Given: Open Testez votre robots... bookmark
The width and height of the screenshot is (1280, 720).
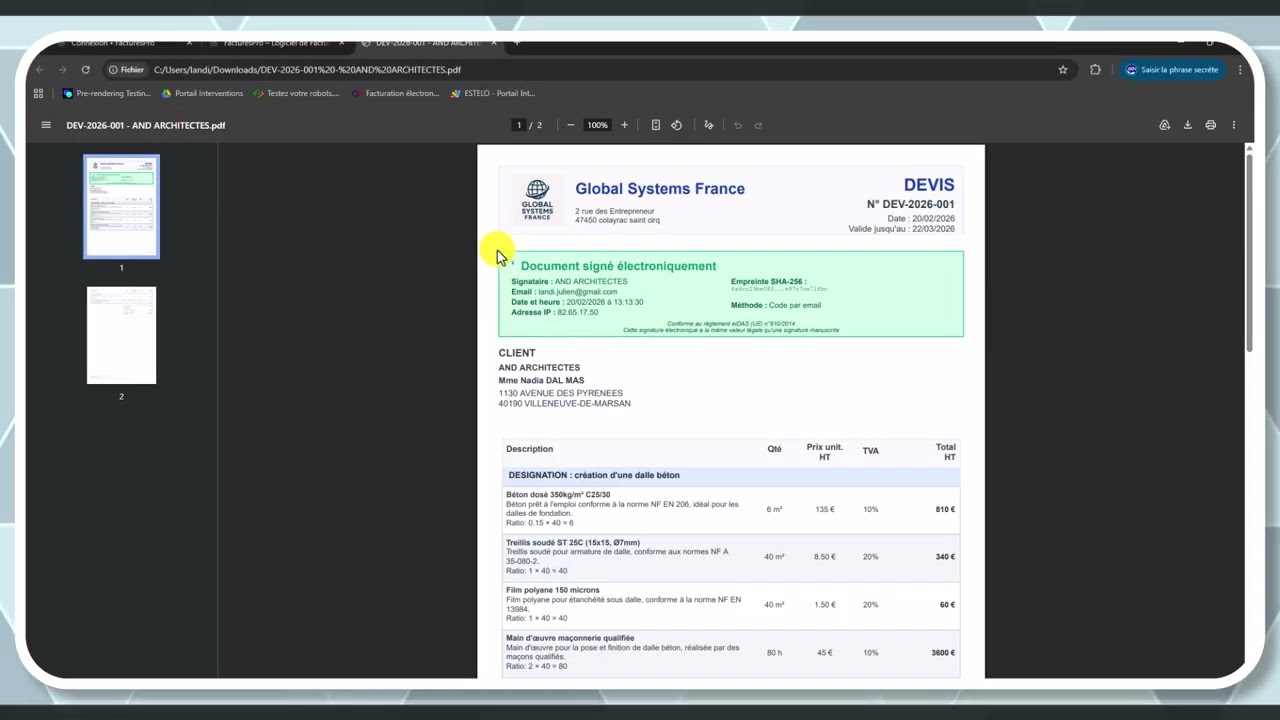Looking at the screenshot, I should 296,93.
